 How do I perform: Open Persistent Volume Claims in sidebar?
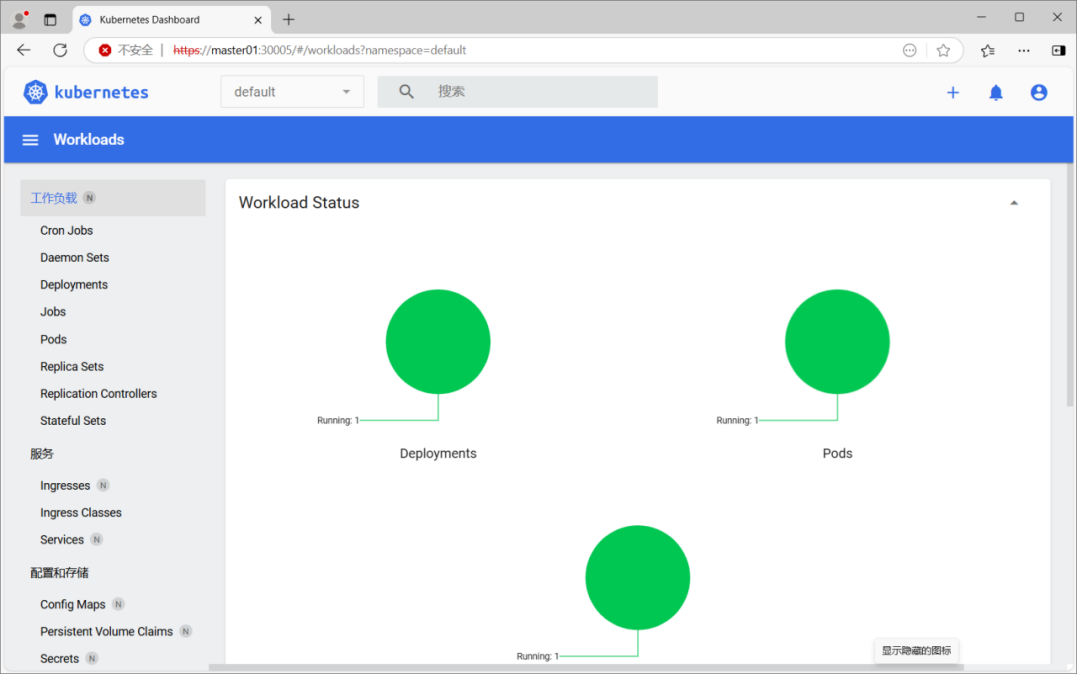point(106,631)
